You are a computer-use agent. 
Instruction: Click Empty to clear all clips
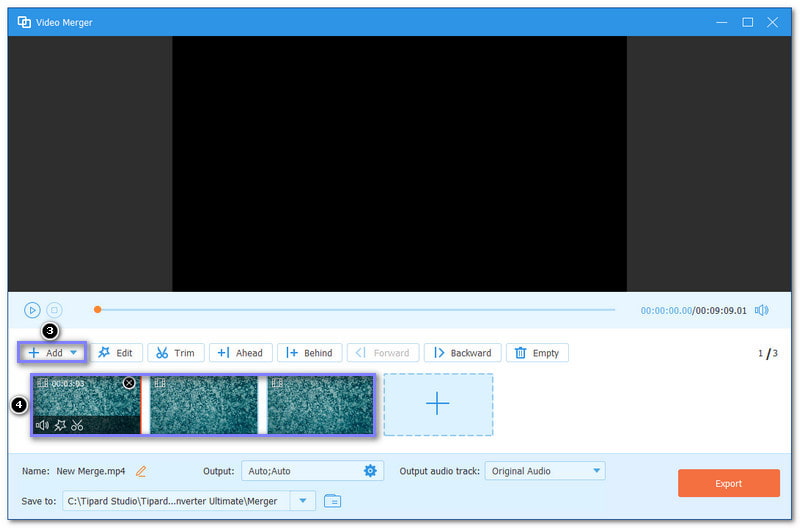(x=537, y=353)
